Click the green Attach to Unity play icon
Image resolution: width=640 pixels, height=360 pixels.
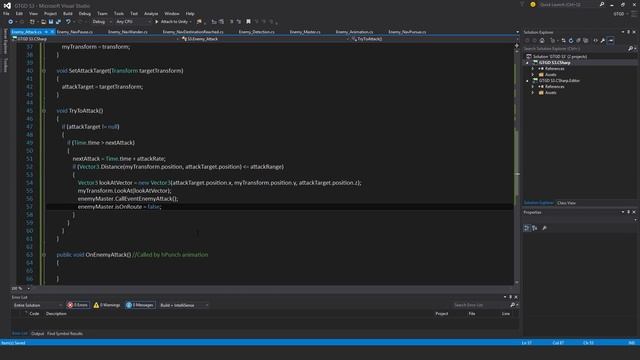point(157,22)
